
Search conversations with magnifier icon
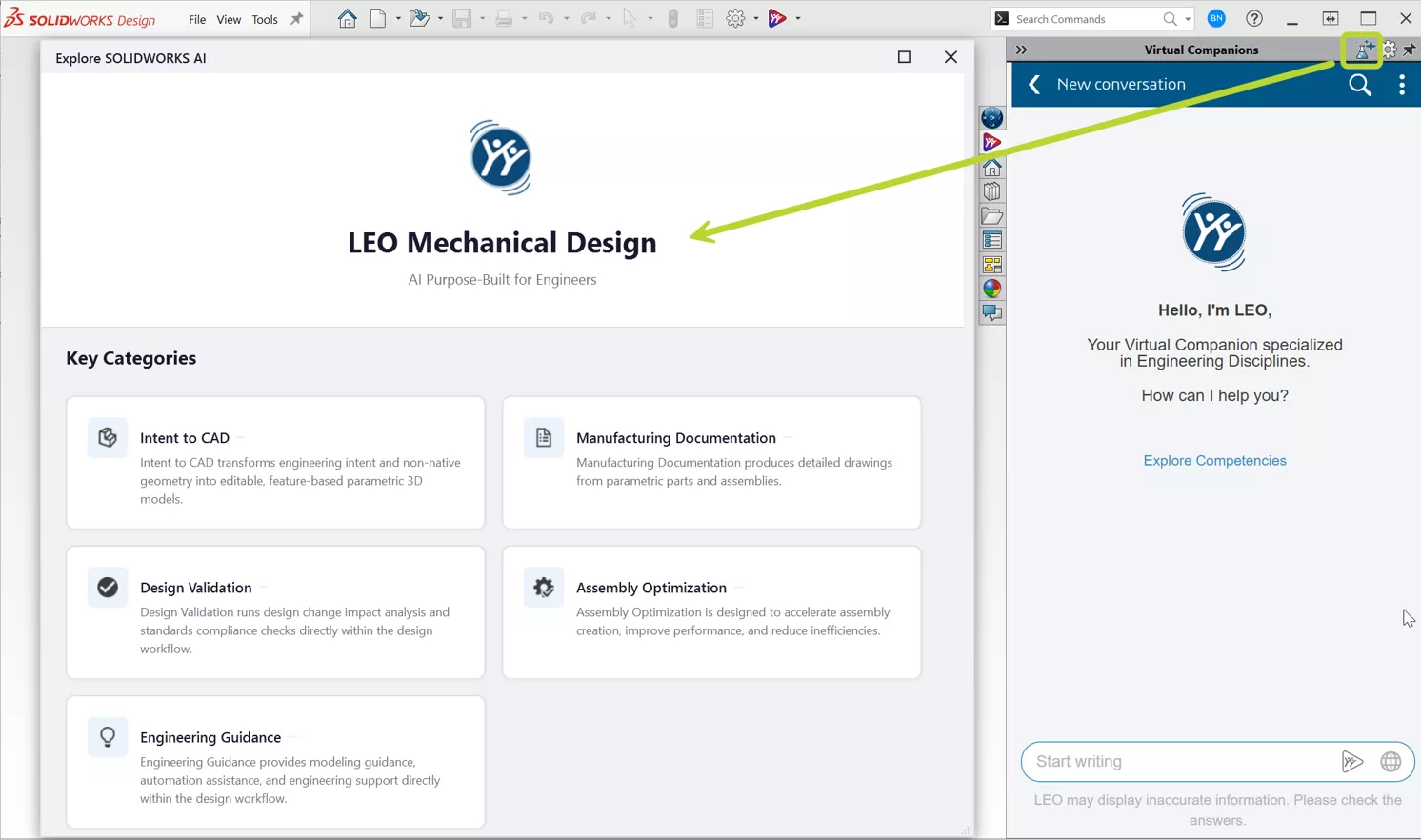point(1360,85)
